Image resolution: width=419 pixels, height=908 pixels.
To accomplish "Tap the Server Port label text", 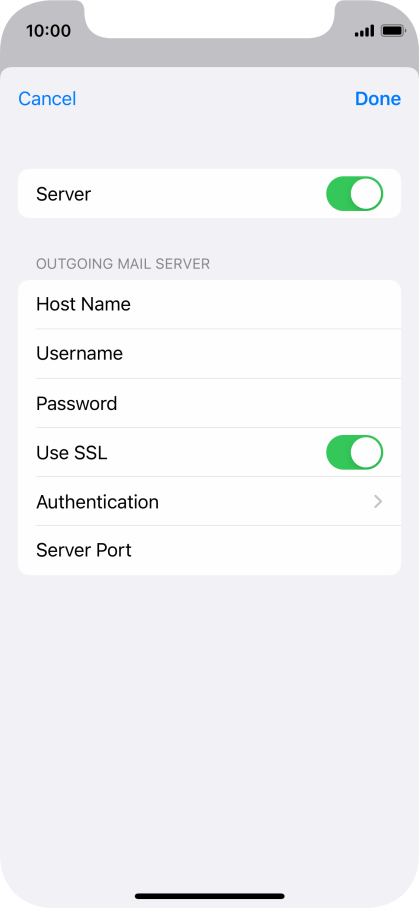I will coord(84,550).
